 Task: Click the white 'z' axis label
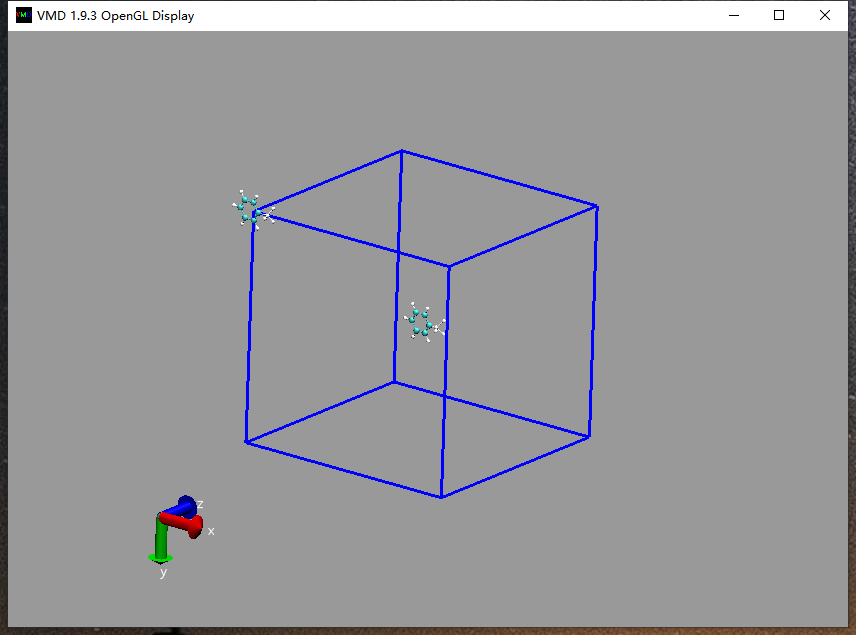tap(198, 506)
